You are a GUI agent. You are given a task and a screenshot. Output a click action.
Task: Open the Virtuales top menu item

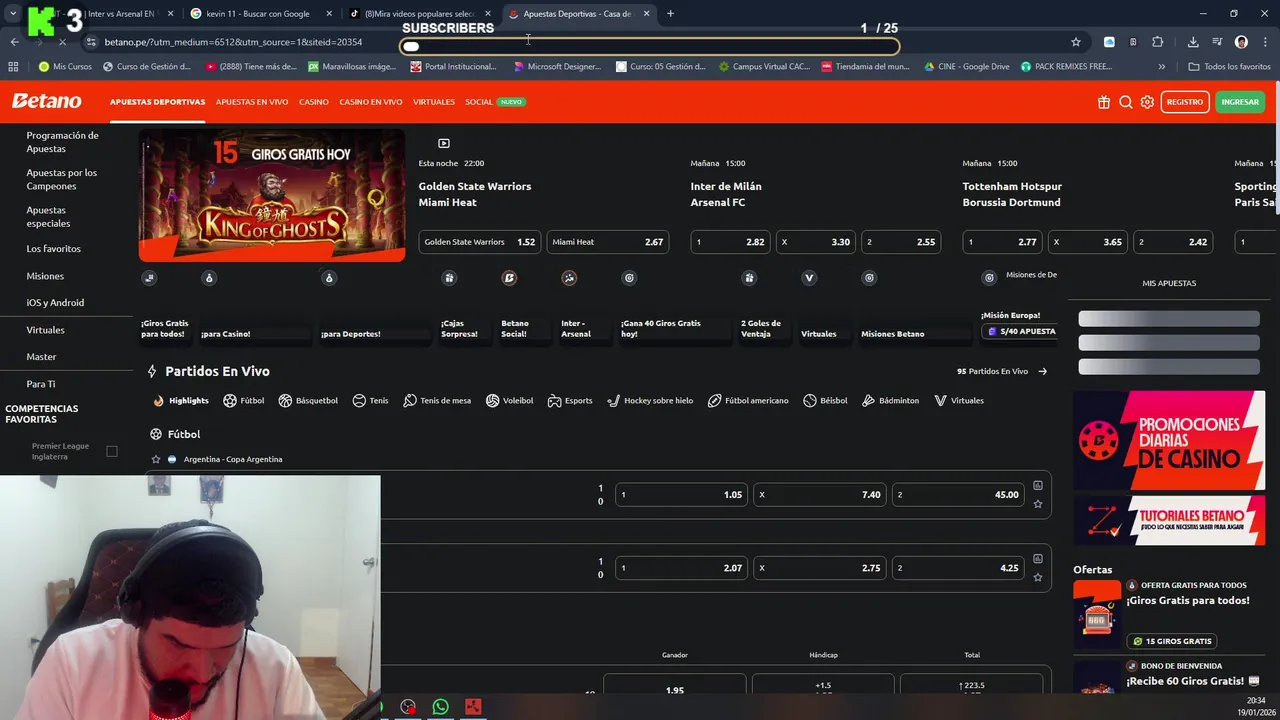[433, 102]
